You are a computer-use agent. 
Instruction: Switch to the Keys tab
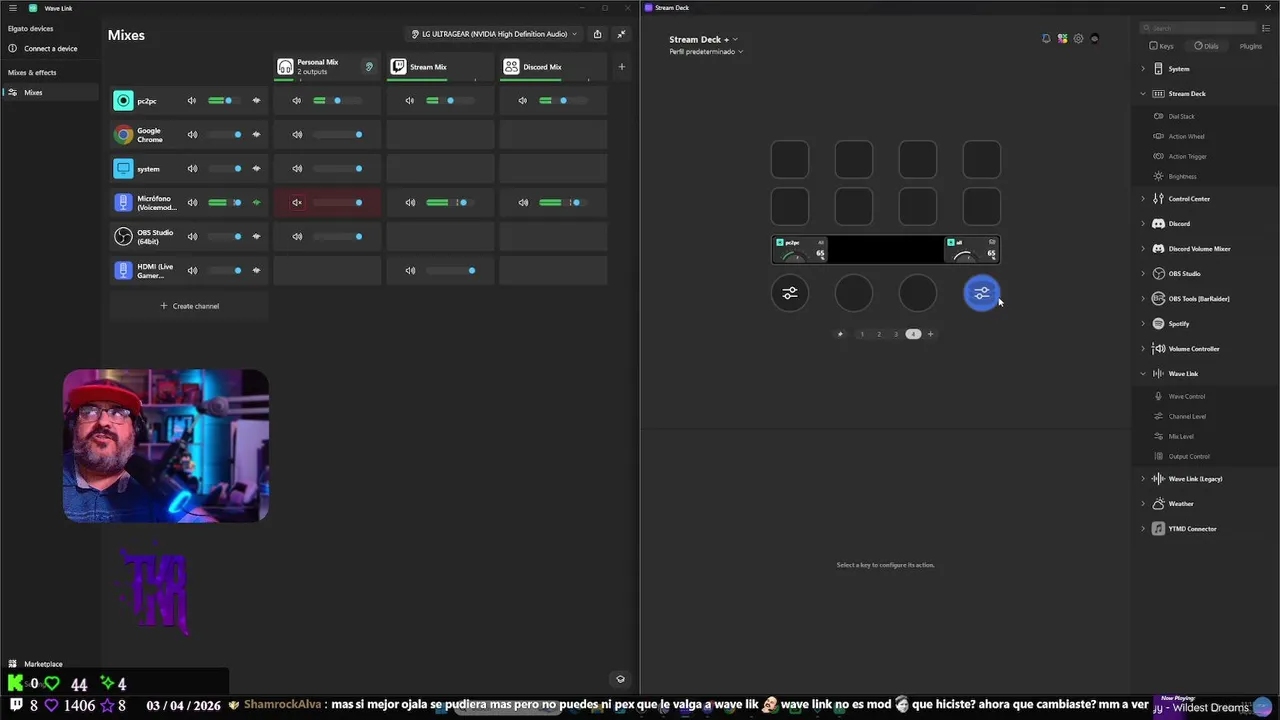point(1162,46)
